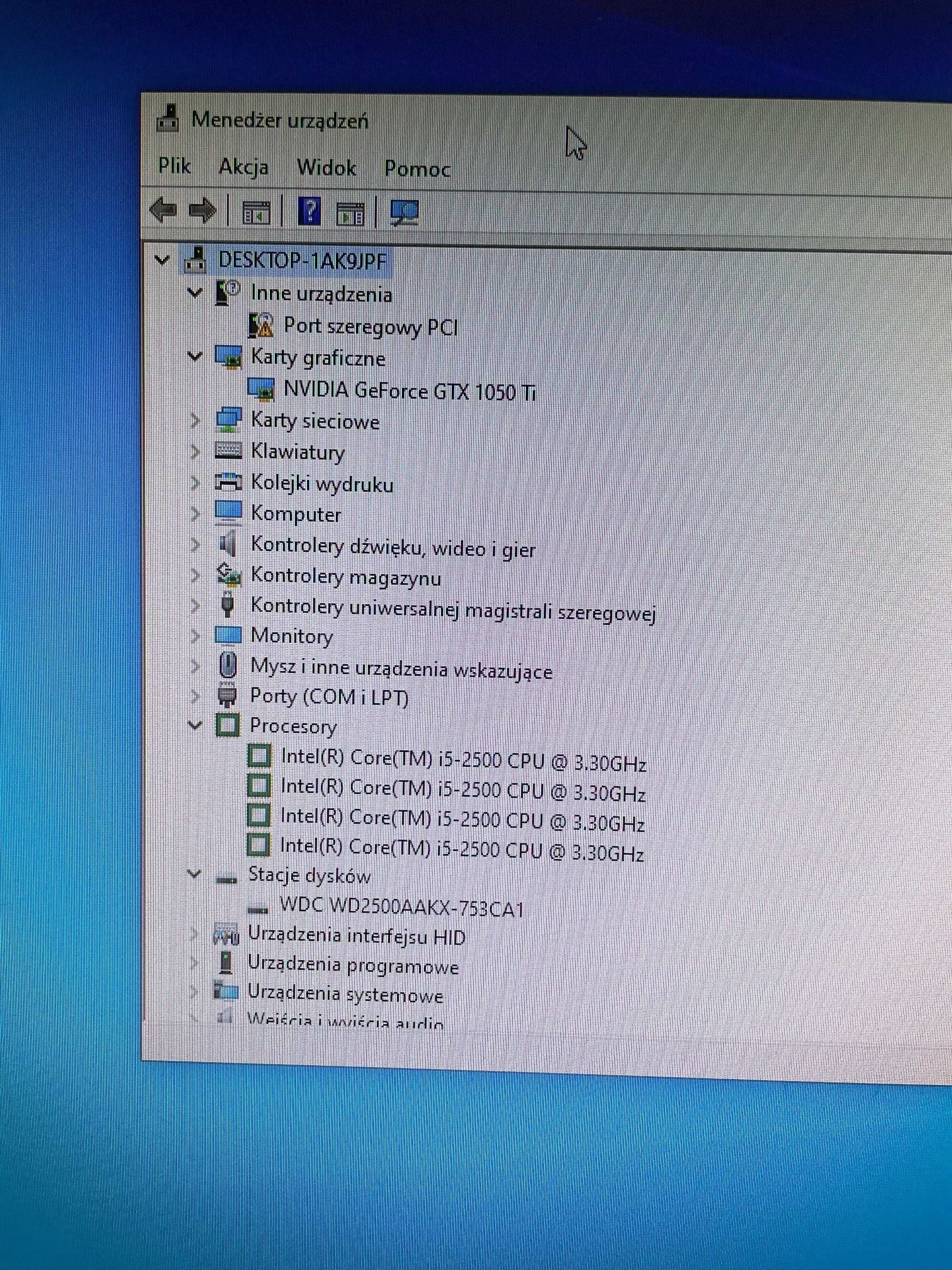Click Scan for hardware changes monitor icon

pos(405,213)
